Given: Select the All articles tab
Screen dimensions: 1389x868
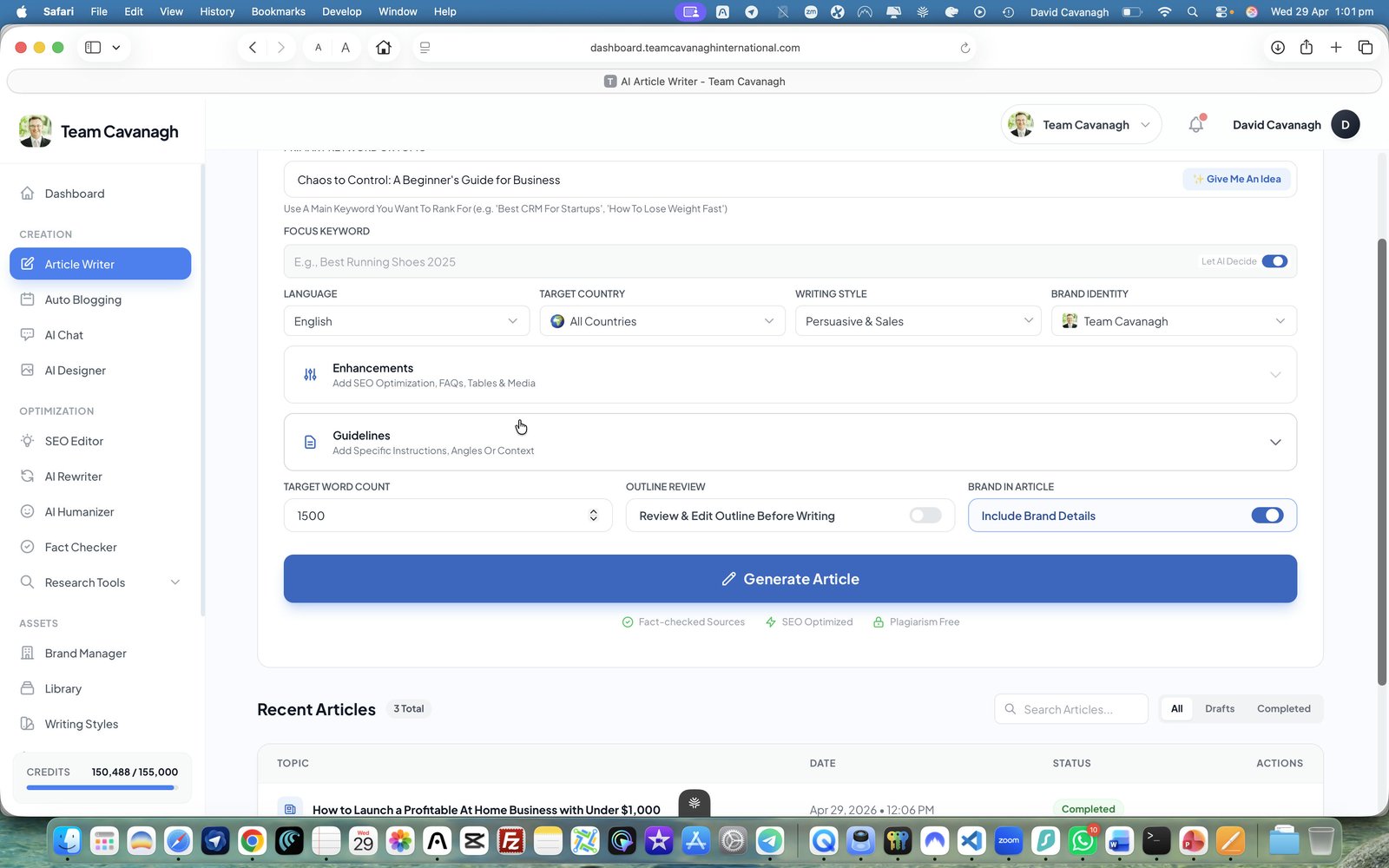Looking at the screenshot, I should click(x=1176, y=709).
